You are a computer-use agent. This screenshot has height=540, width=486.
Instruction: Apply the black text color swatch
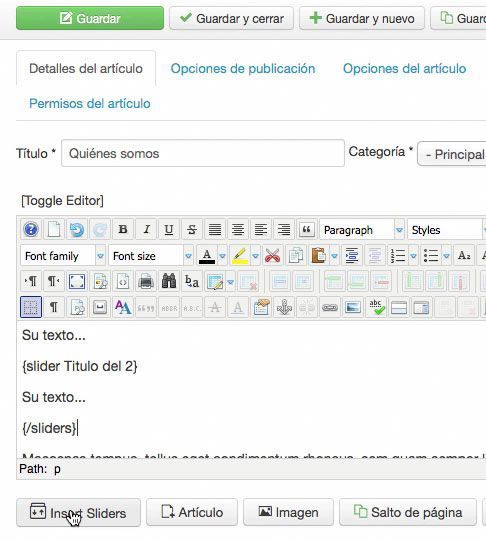207,256
